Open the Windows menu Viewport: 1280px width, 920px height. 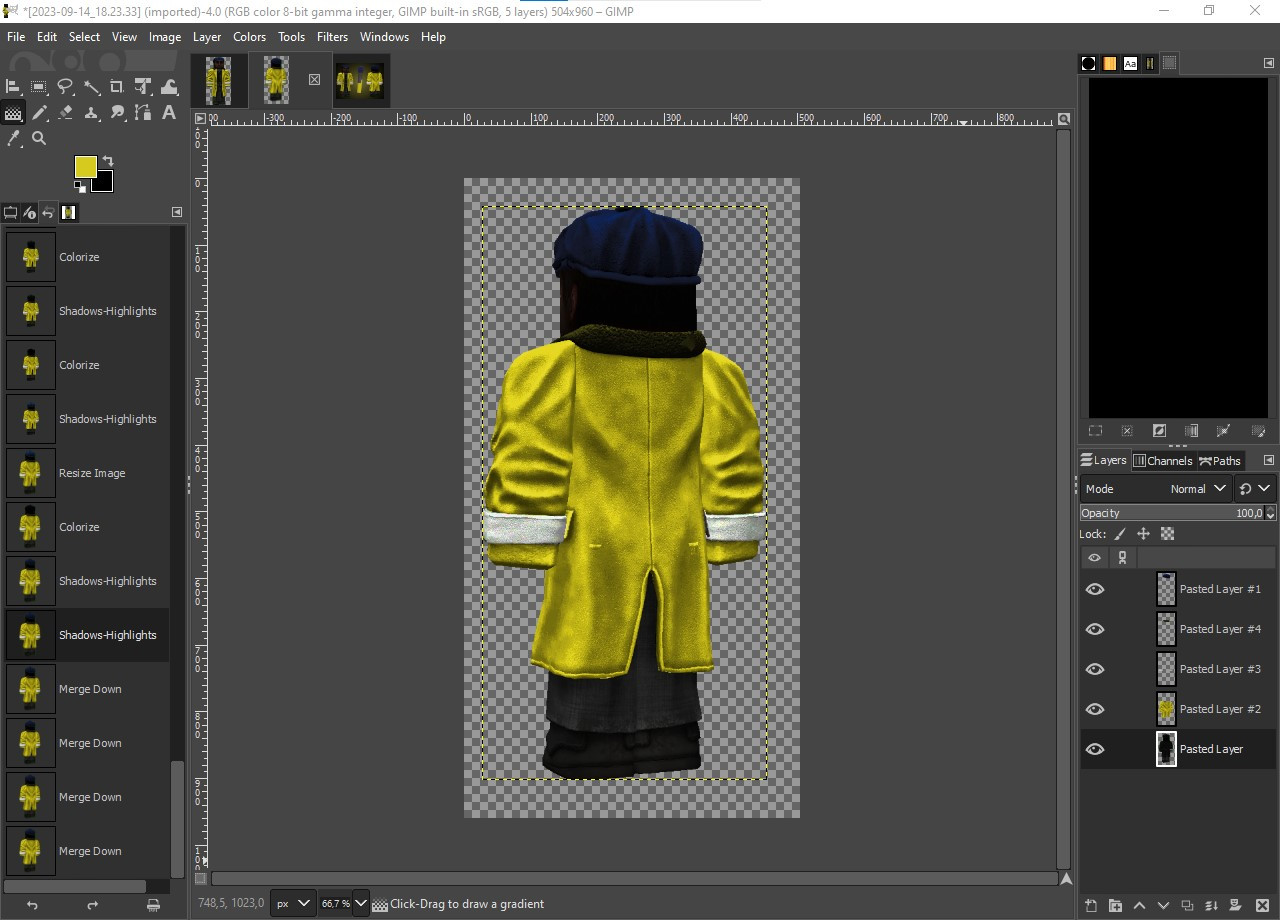[x=384, y=37]
